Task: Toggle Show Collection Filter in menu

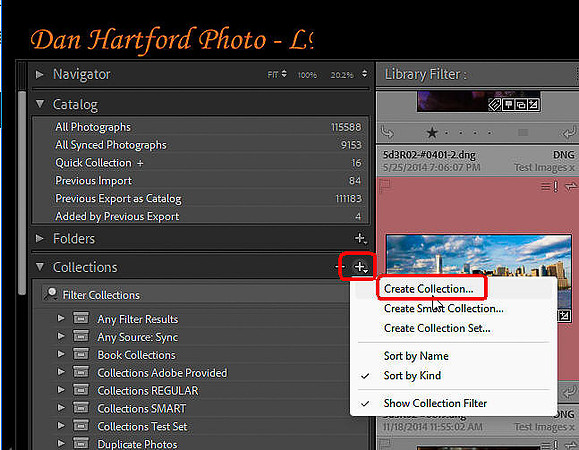Action: pyautogui.click(x=435, y=403)
